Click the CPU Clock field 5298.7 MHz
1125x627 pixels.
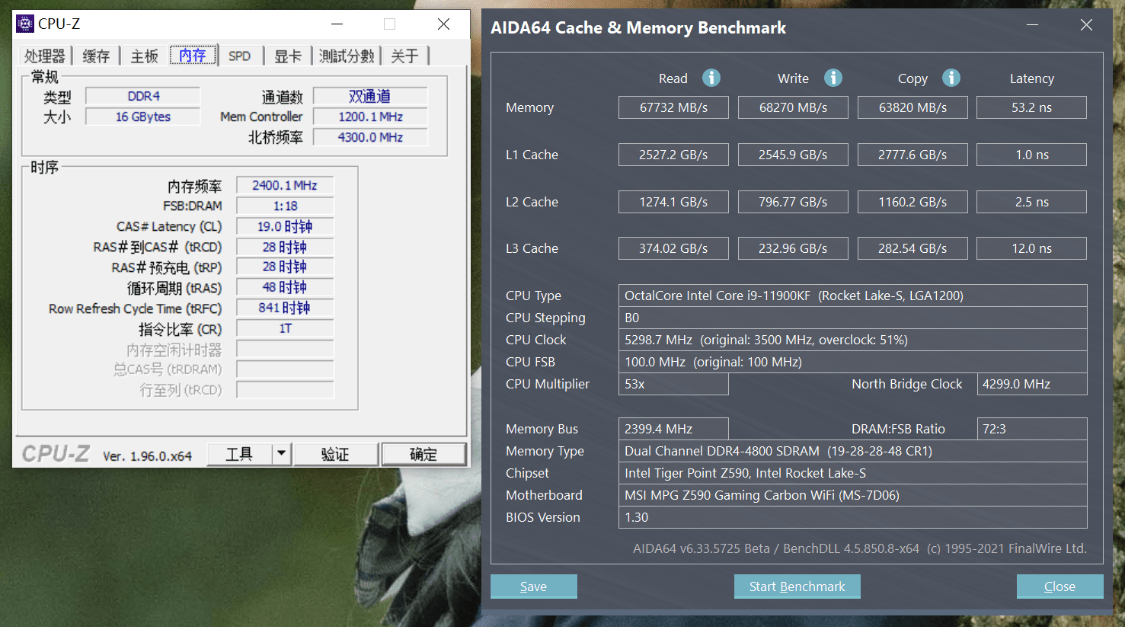pos(852,339)
